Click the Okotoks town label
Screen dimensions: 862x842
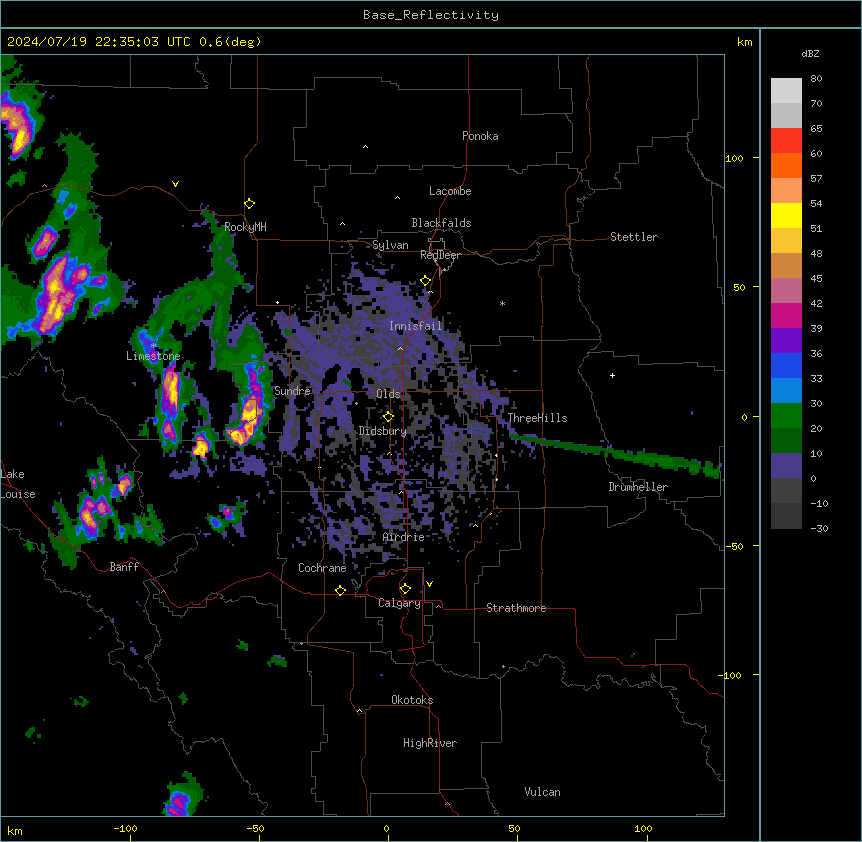pyautogui.click(x=412, y=700)
